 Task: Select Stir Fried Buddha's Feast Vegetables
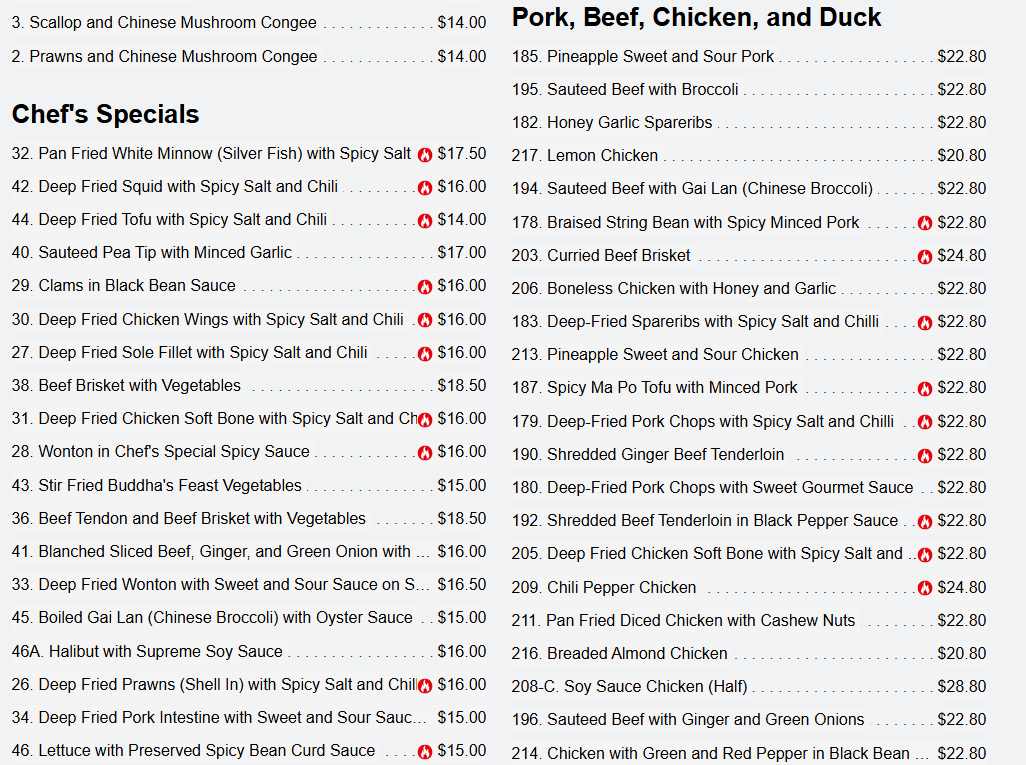pos(249,486)
